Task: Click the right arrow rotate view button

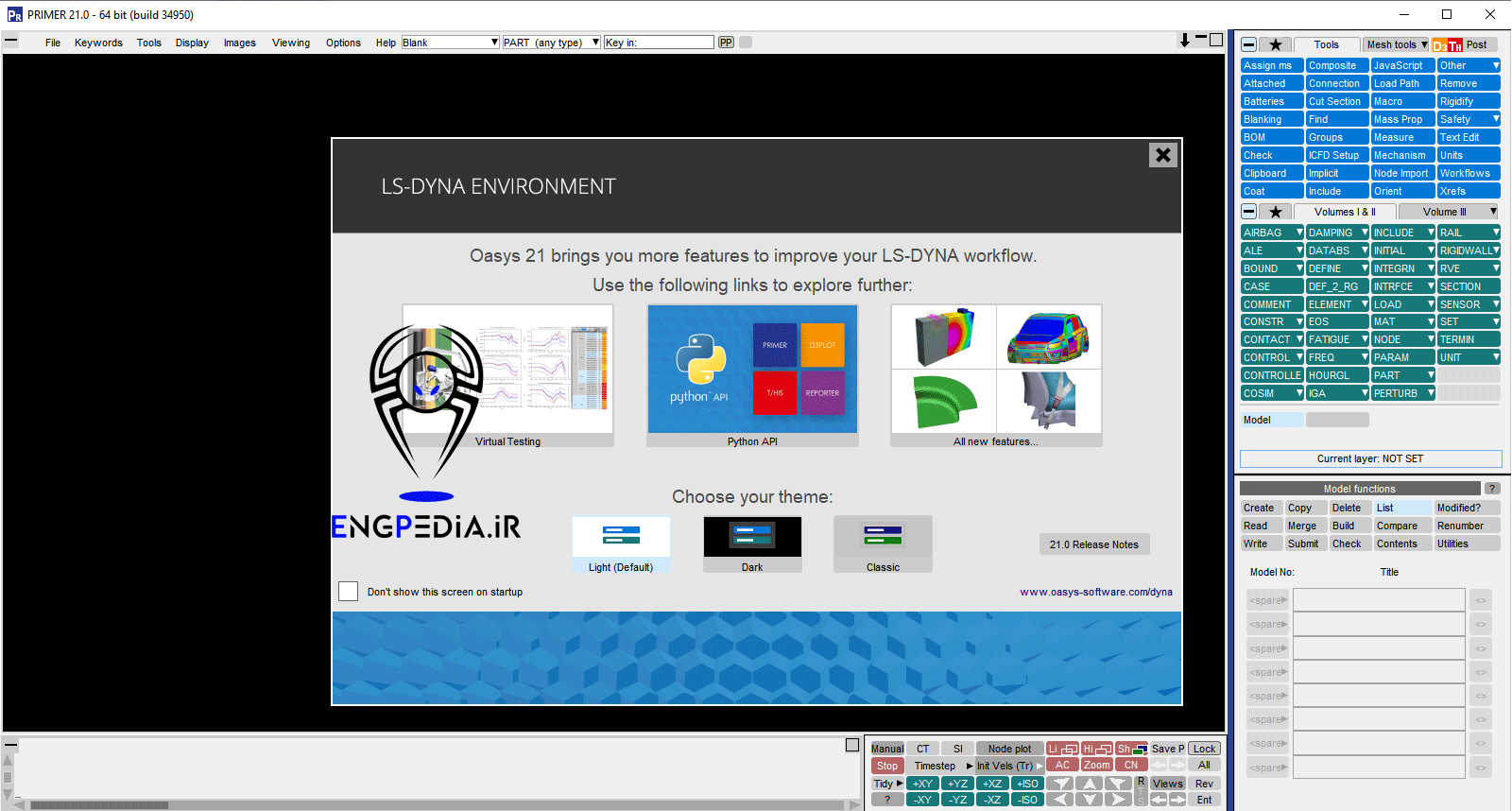Action: (1118, 800)
